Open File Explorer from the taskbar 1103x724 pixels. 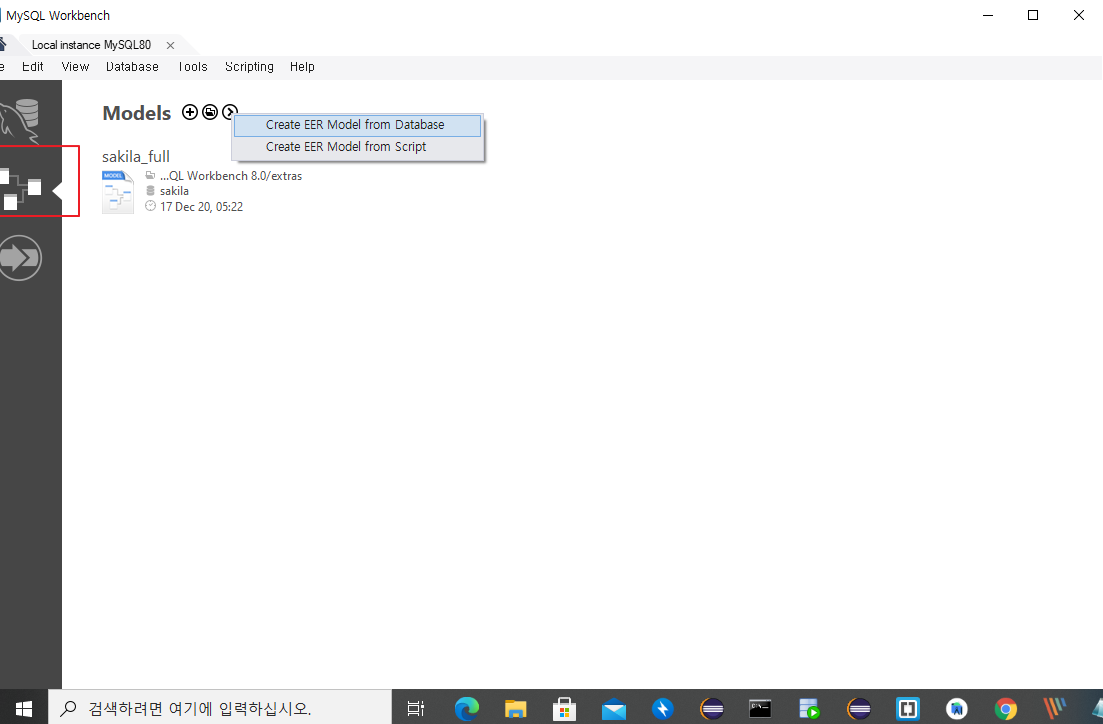[x=516, y=709]
